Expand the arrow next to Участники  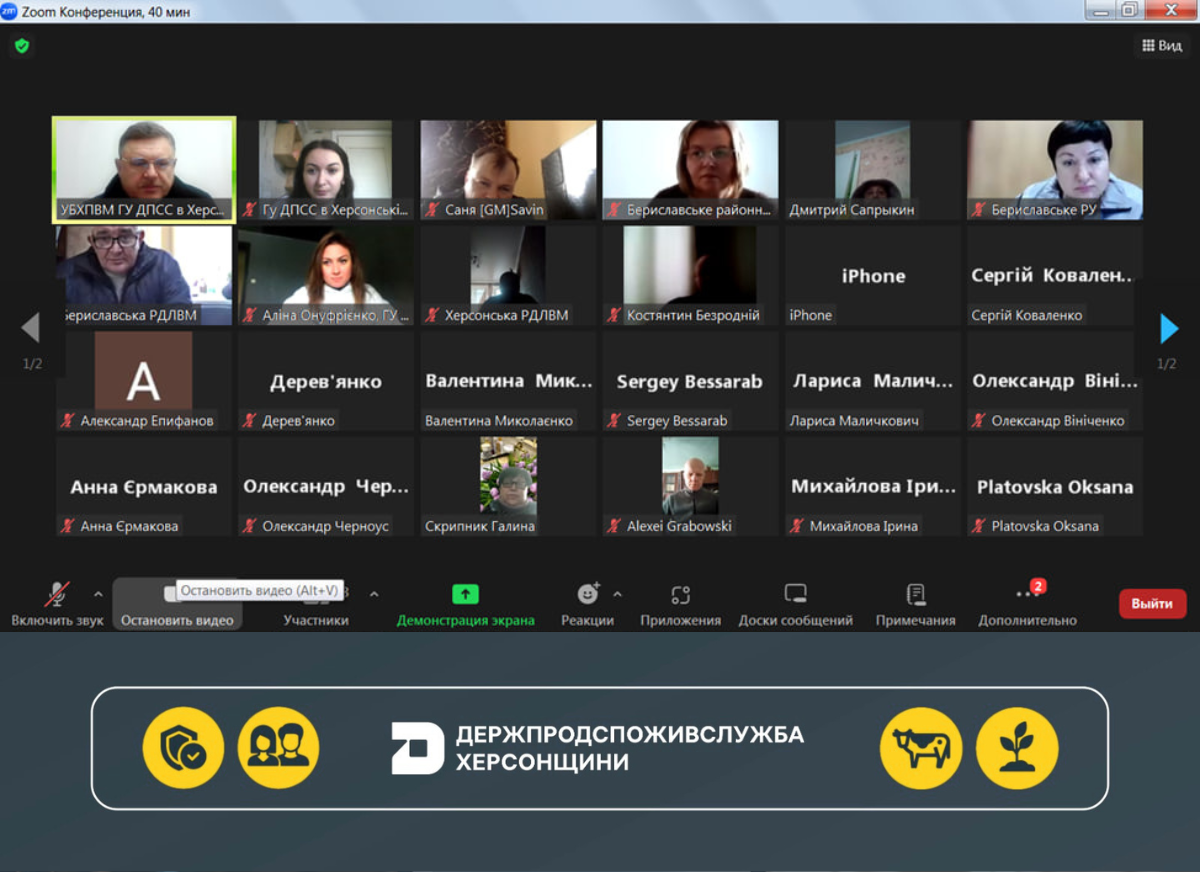[x=374, y=594]
